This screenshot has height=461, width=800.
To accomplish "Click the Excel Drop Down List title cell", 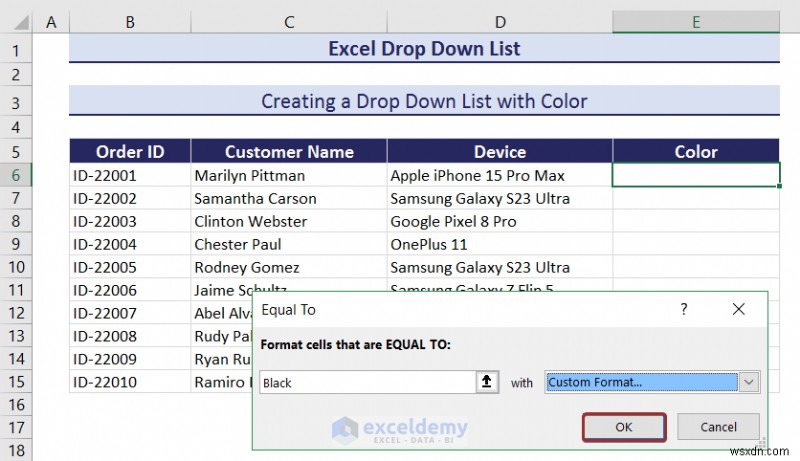I will click(424, 48).
